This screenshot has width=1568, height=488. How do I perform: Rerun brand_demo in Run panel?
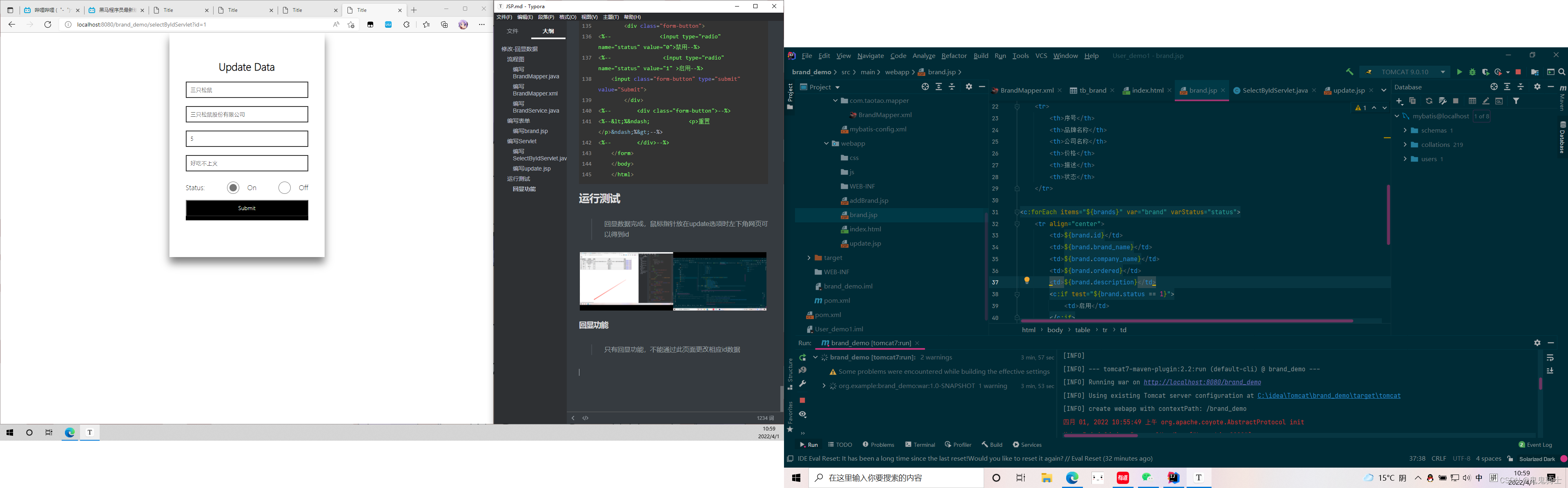(802, 358)
